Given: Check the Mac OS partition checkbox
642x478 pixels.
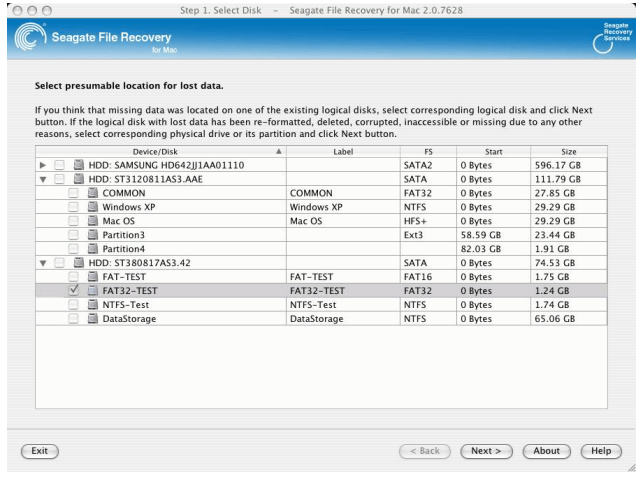Looking at the screenshot, I should pyautogui.click(x=73, y=221).
